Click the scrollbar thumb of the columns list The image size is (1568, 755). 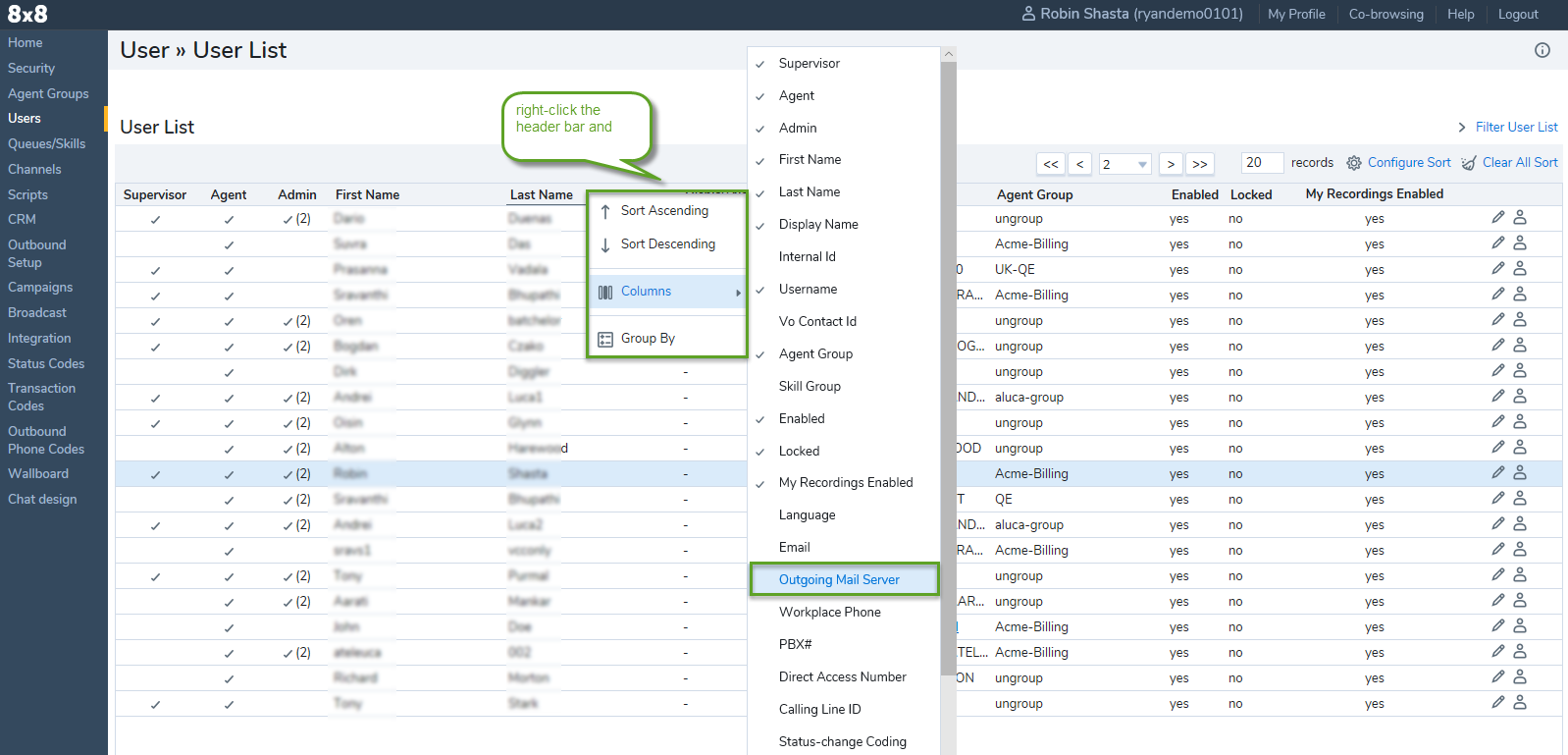click(948, 368)
